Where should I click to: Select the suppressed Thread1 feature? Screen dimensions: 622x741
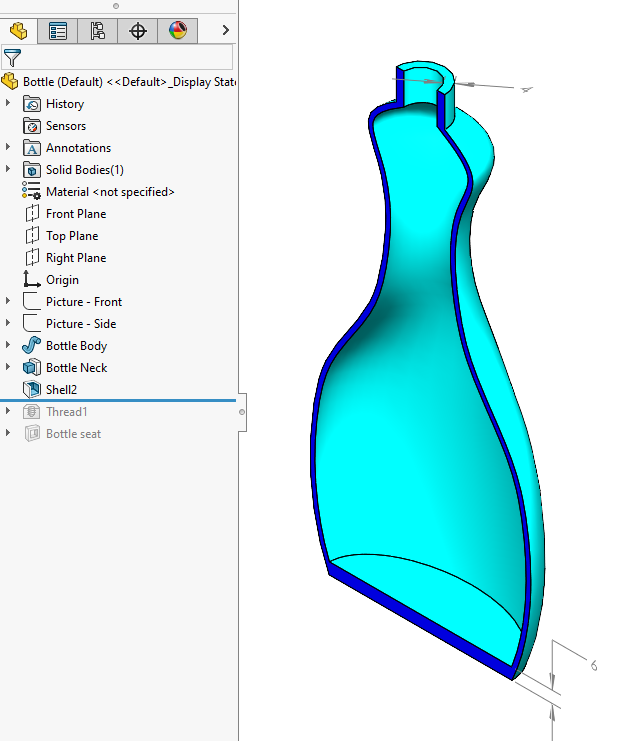pyautogui.click(x=66, y=412)
